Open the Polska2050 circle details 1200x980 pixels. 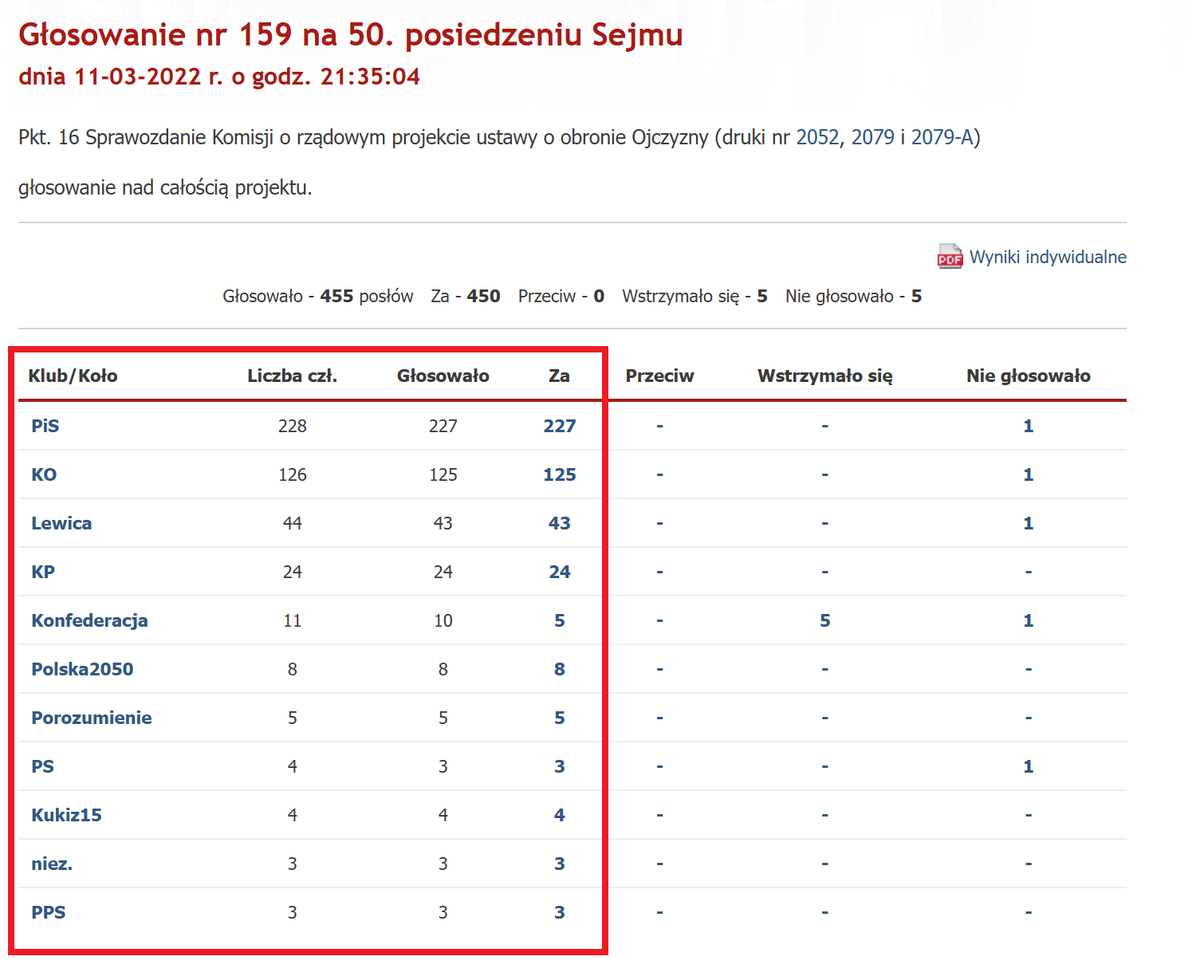(x=80, y=669)
